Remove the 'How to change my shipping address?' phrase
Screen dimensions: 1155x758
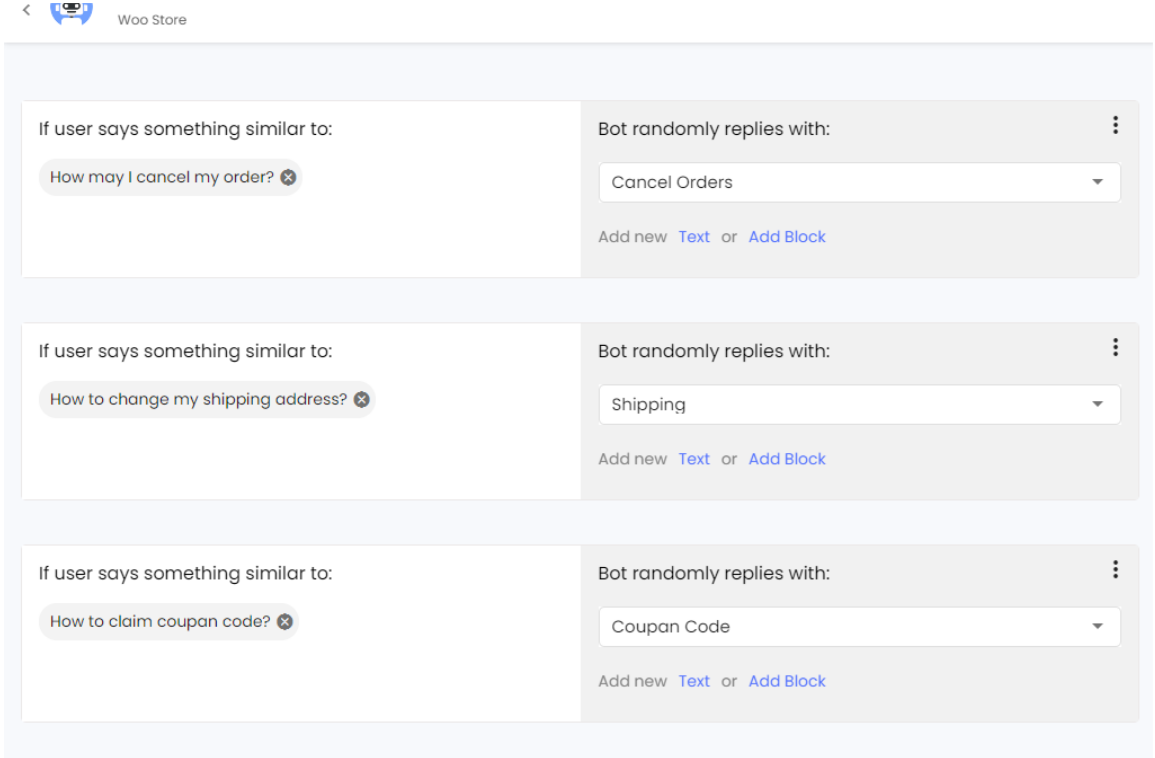click(362, 399)
